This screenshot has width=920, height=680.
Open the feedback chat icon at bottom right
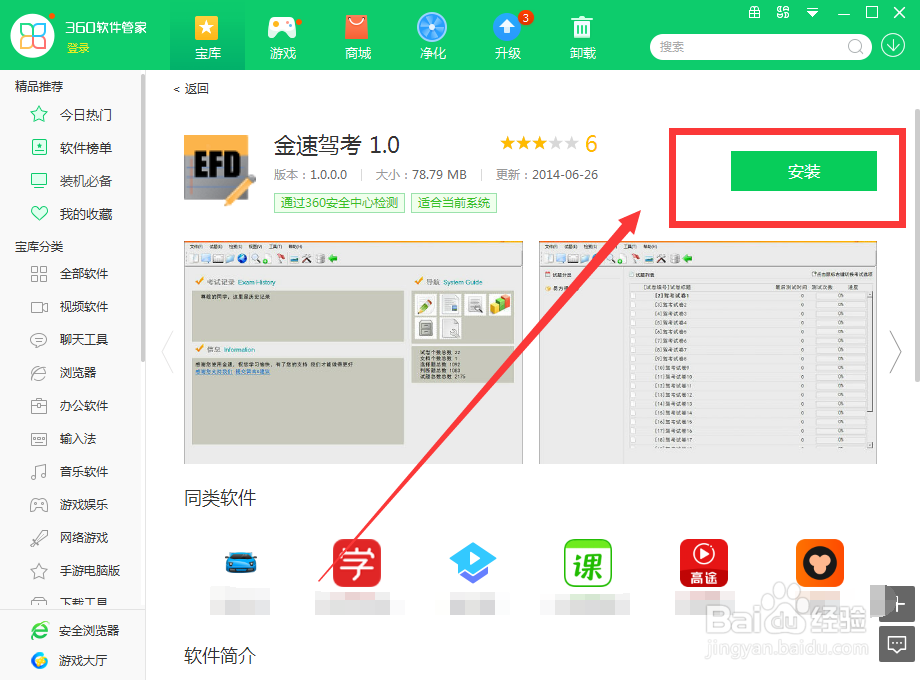pos(897,644)
